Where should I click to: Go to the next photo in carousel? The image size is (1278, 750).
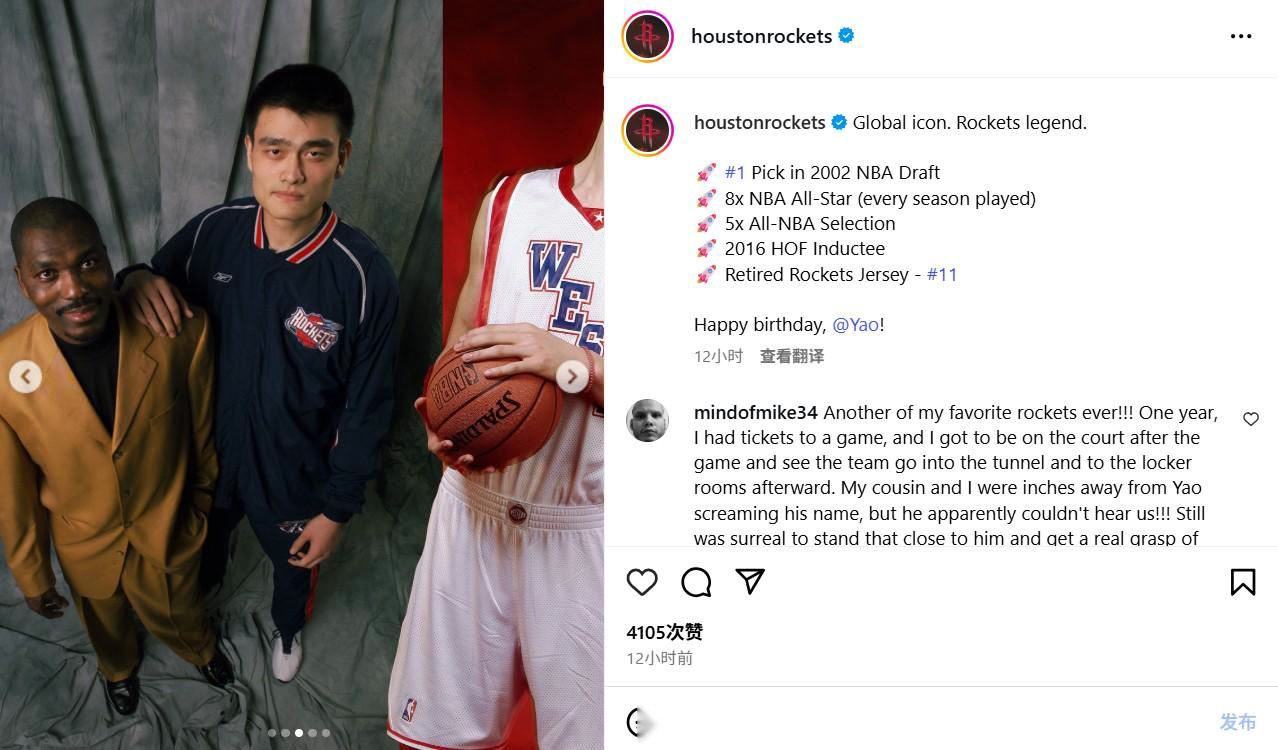pos(572,376)
